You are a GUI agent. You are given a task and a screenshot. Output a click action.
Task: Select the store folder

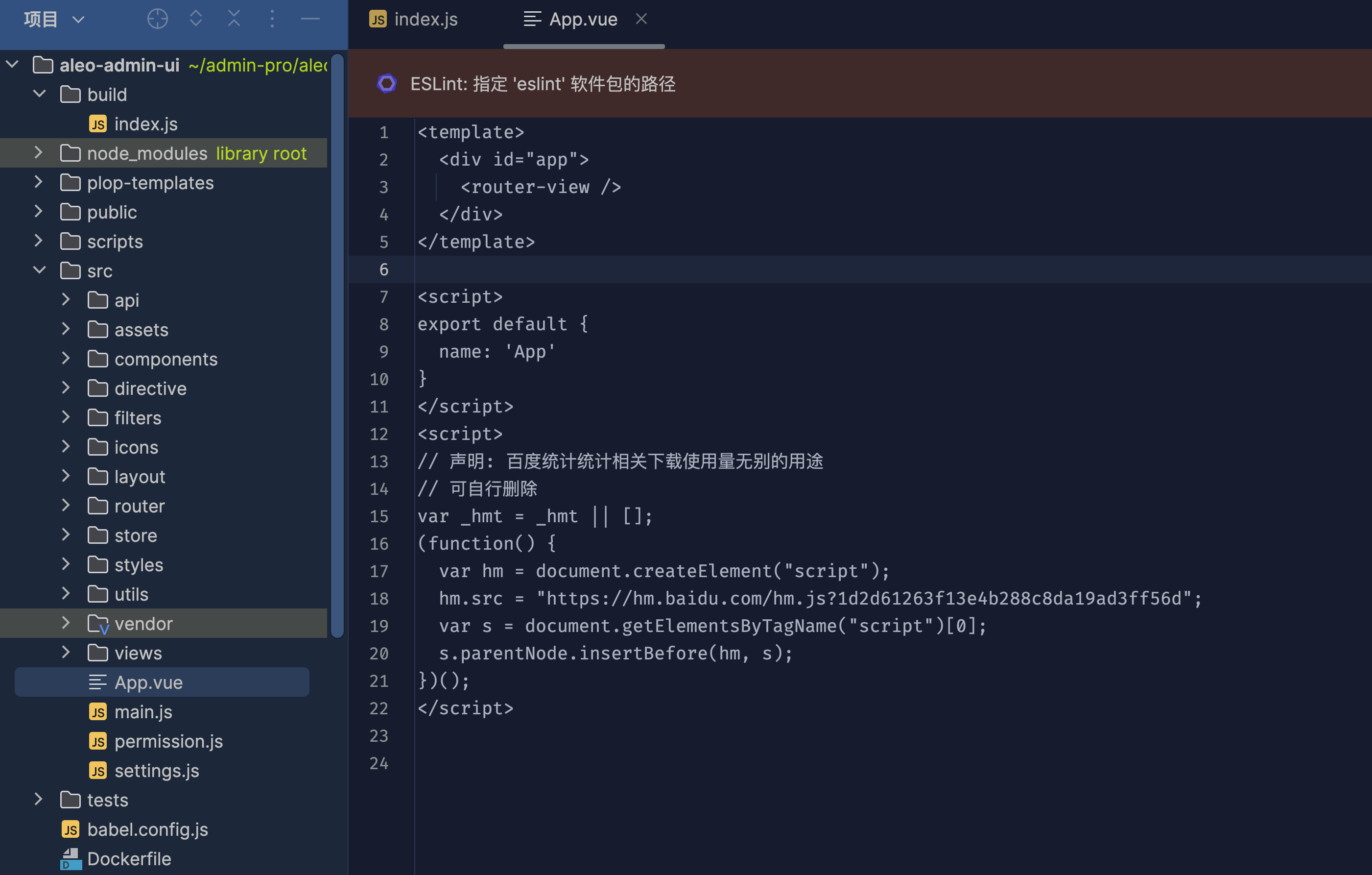click(x=135, y=535)
